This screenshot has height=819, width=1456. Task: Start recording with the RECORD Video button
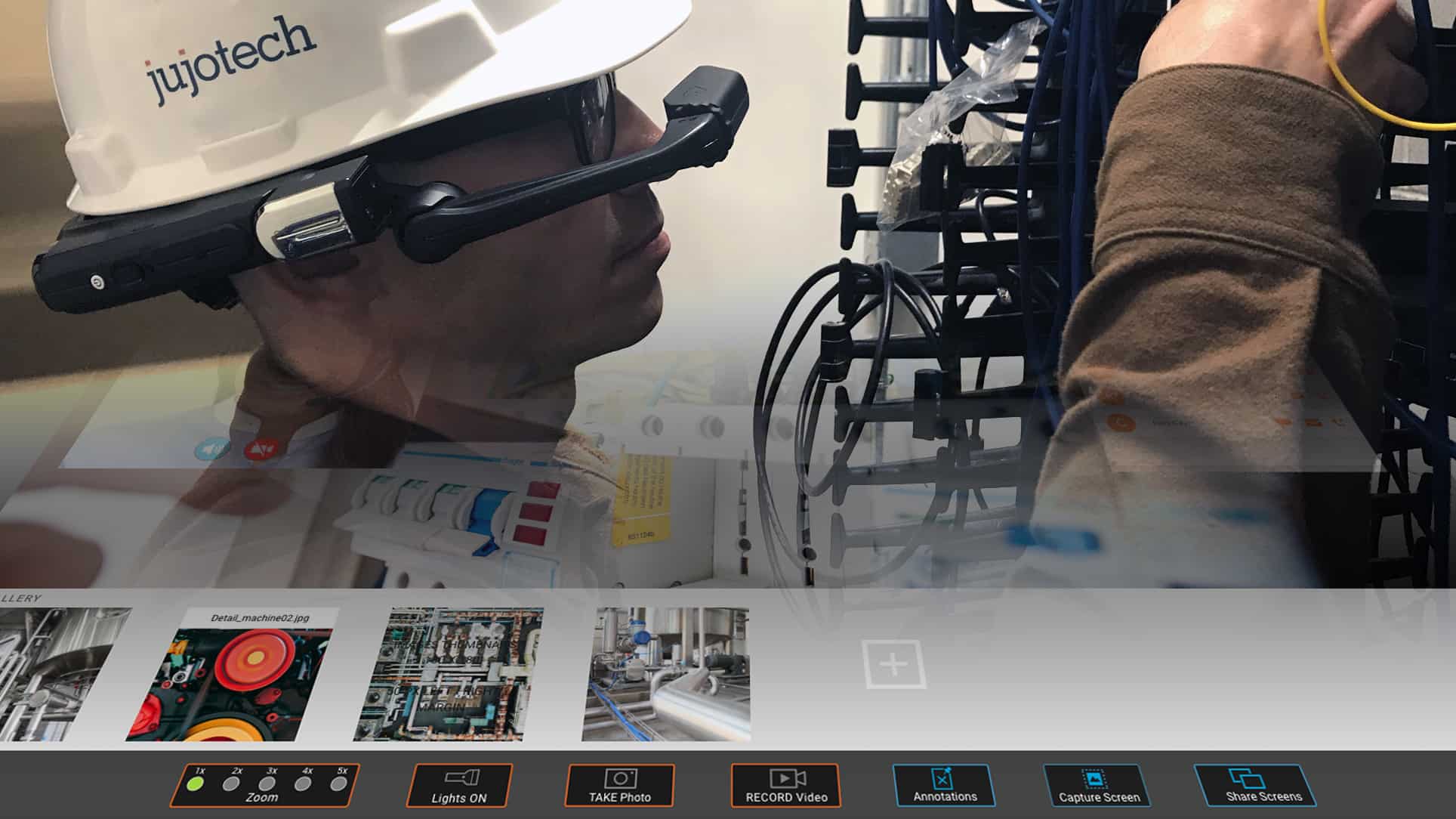[x=785, y=786]
